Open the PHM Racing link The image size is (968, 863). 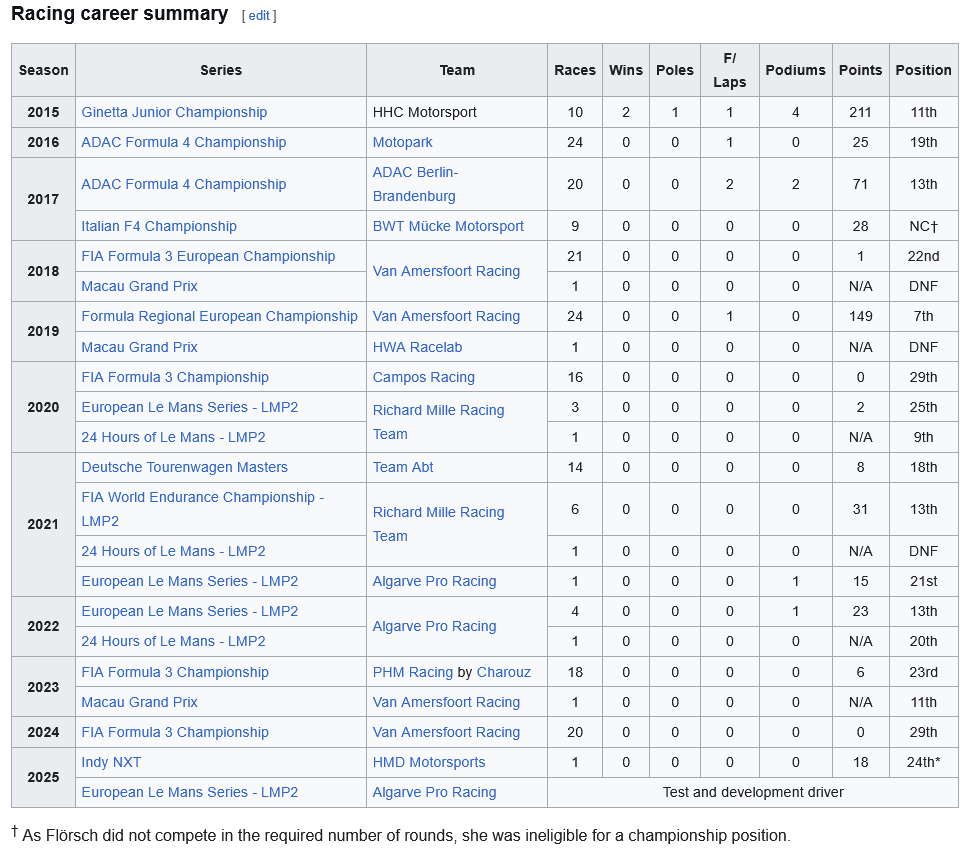[413, 672]
